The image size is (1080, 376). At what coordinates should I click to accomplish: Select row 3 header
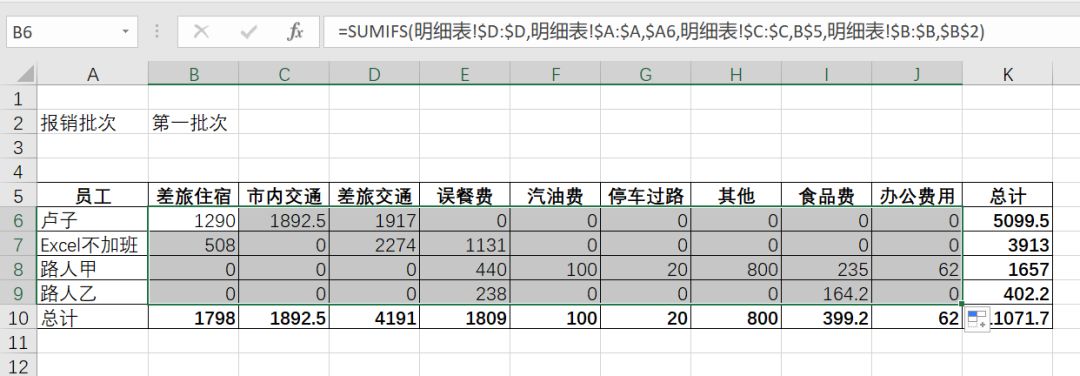(x=19, y=147)
